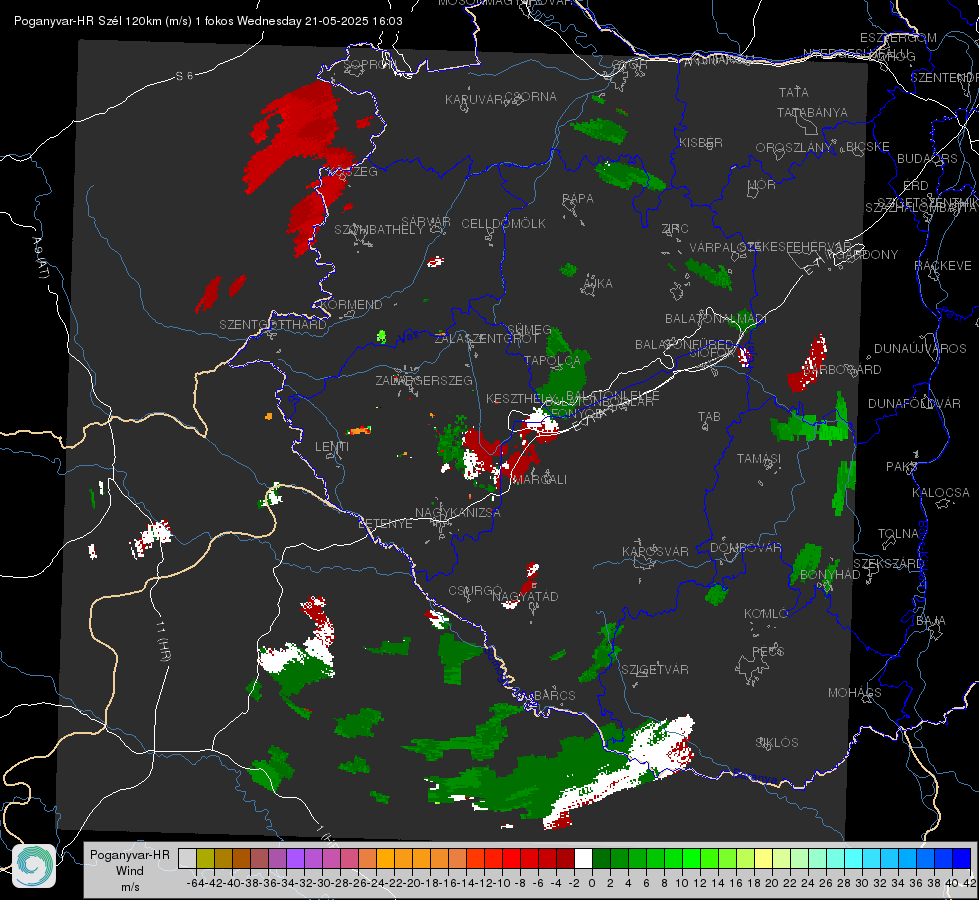
Task: Click the TAB town label
Action: [x=709, y=417]
